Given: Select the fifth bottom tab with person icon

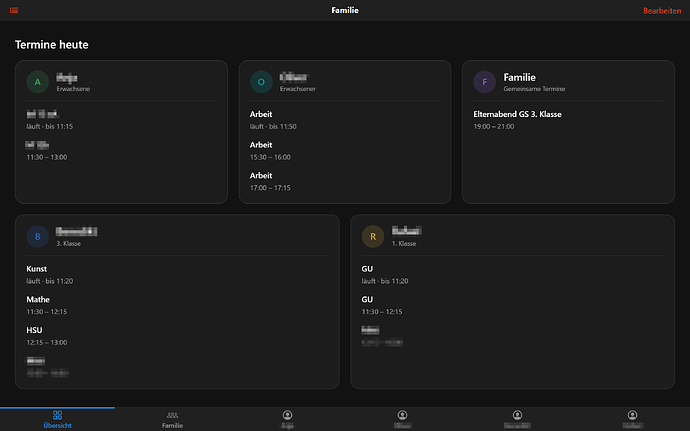Looking at the screenshot, I should 517,419.
